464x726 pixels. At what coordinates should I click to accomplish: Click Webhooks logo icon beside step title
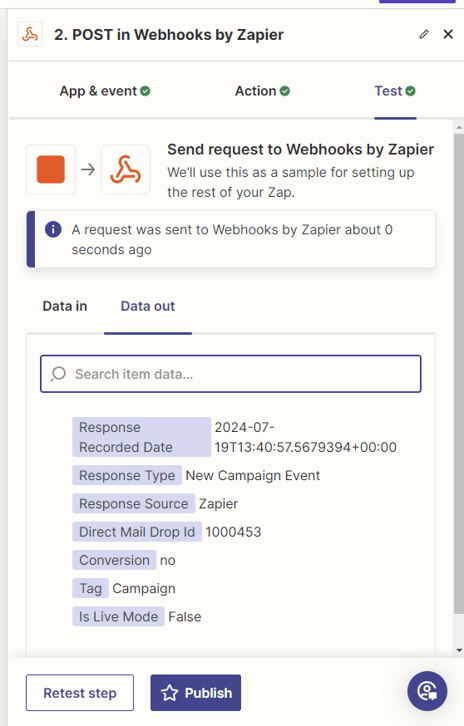point(30,34)
